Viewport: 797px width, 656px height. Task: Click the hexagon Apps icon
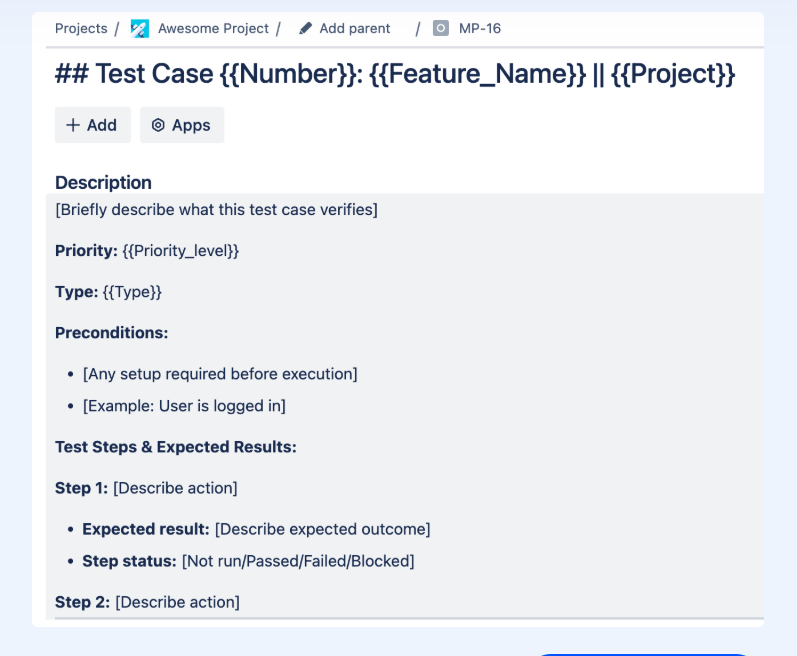(x=158, y=125)
